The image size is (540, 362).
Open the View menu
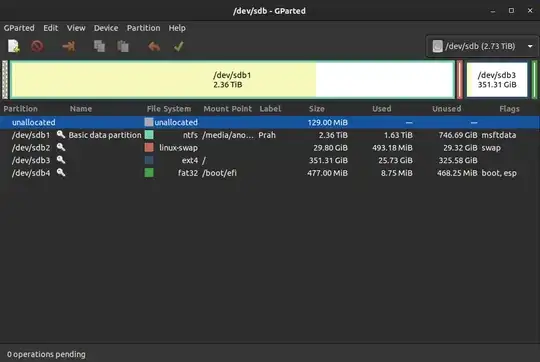point(76,28)
